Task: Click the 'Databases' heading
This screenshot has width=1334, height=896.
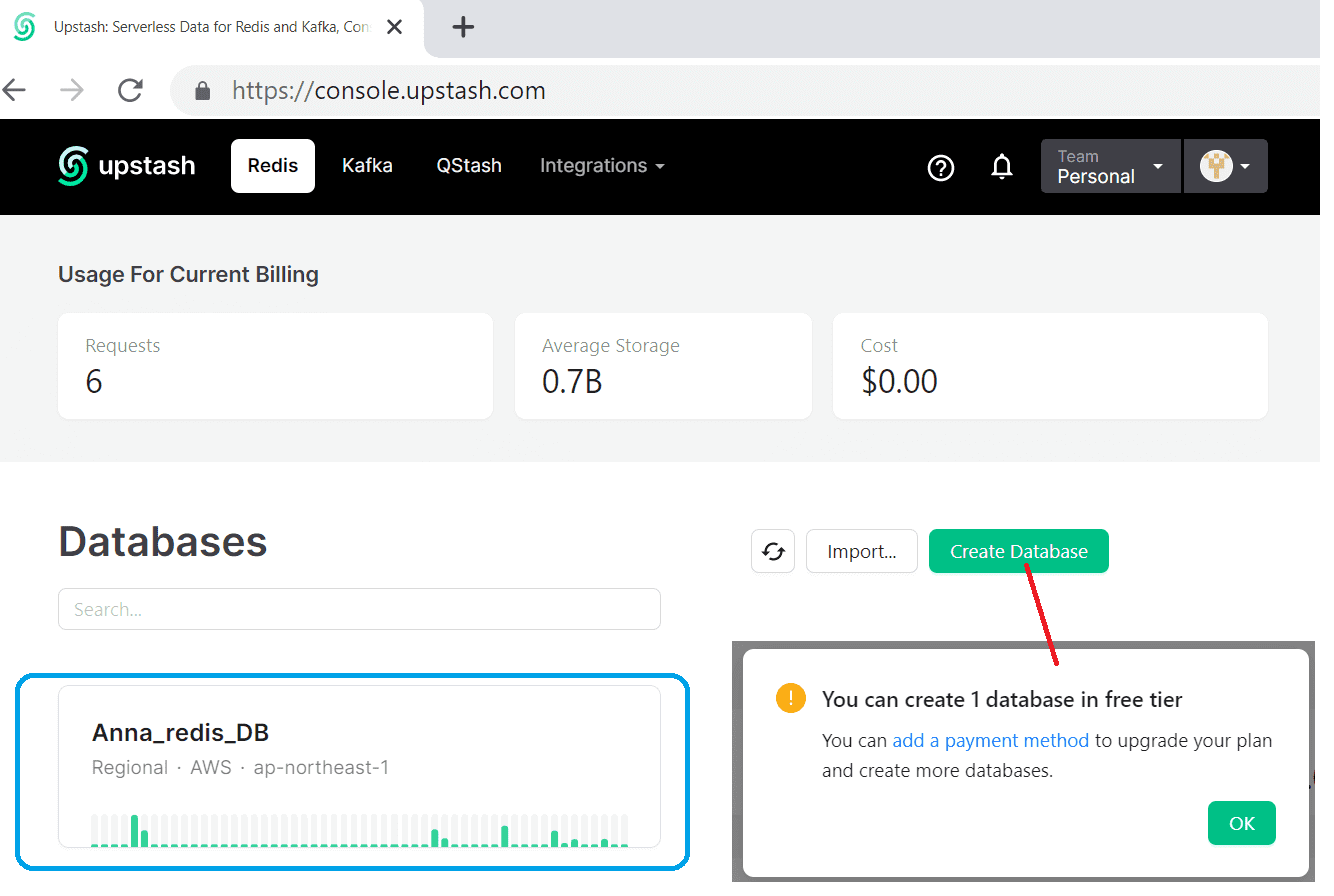Action: coord(163,542)
